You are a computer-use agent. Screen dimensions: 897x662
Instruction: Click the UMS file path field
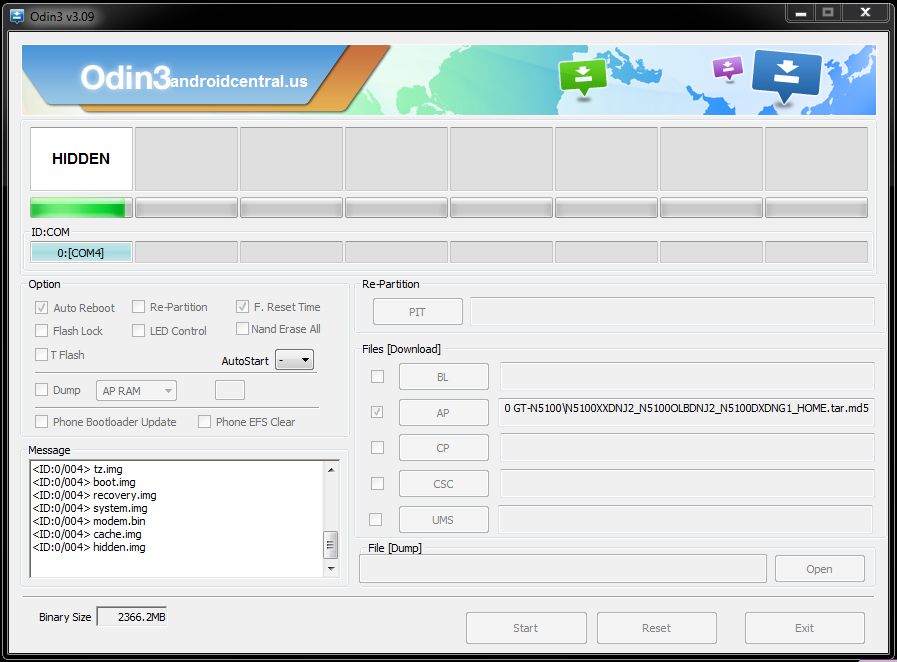pos(685,519)
